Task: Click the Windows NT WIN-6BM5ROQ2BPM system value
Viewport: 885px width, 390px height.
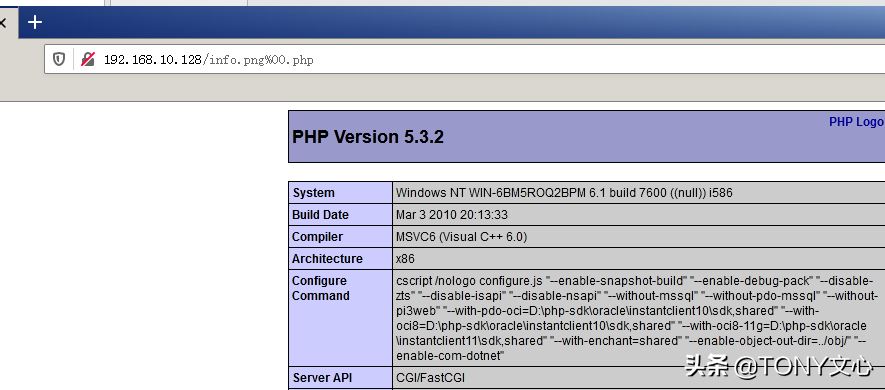Action: 564,192
